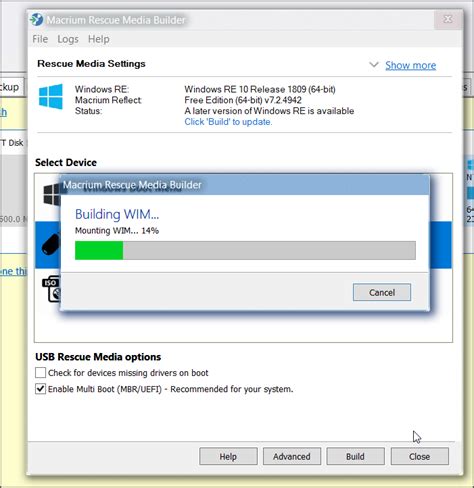Cancel the Building WIM operation

tap(382, 292)
